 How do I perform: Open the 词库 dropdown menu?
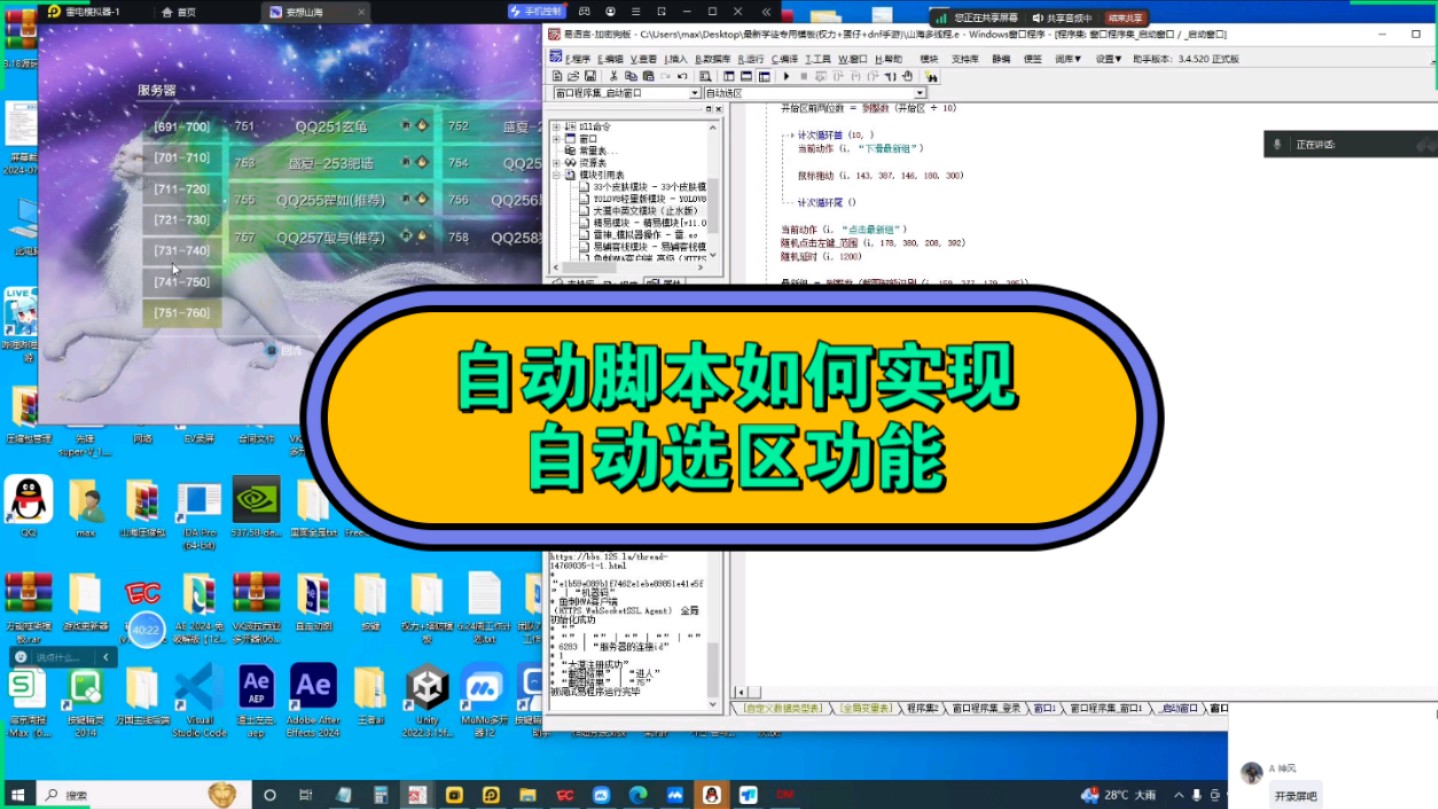coord(1068,59)
